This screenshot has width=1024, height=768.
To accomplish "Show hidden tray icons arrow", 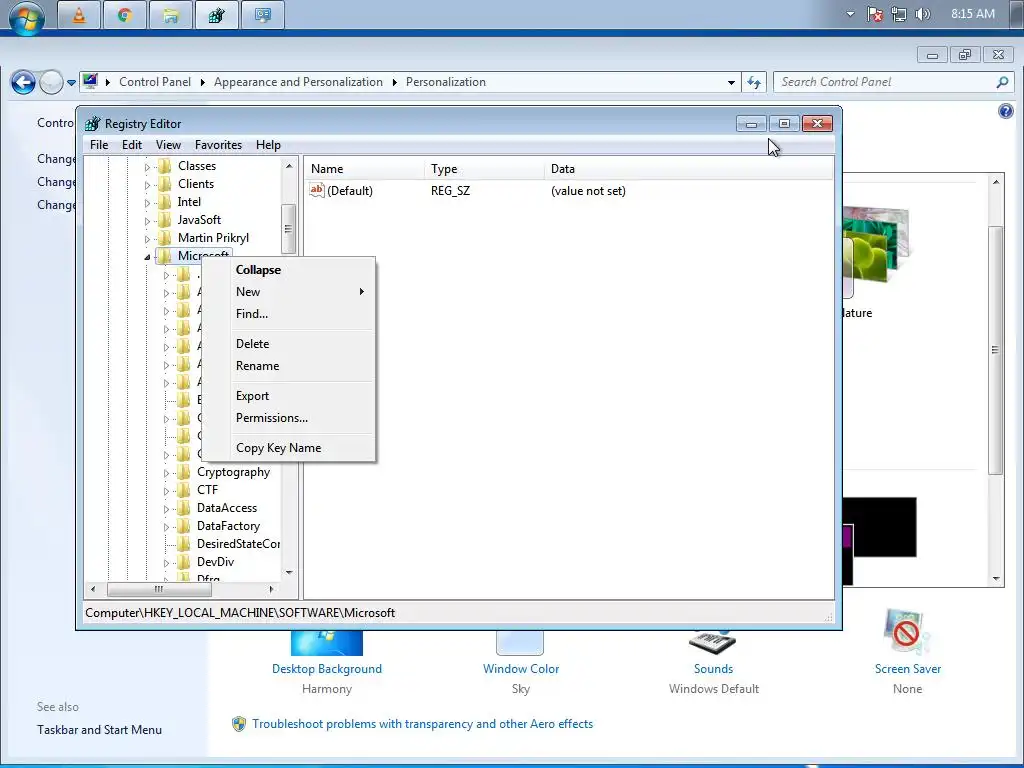I will point(850,14).
